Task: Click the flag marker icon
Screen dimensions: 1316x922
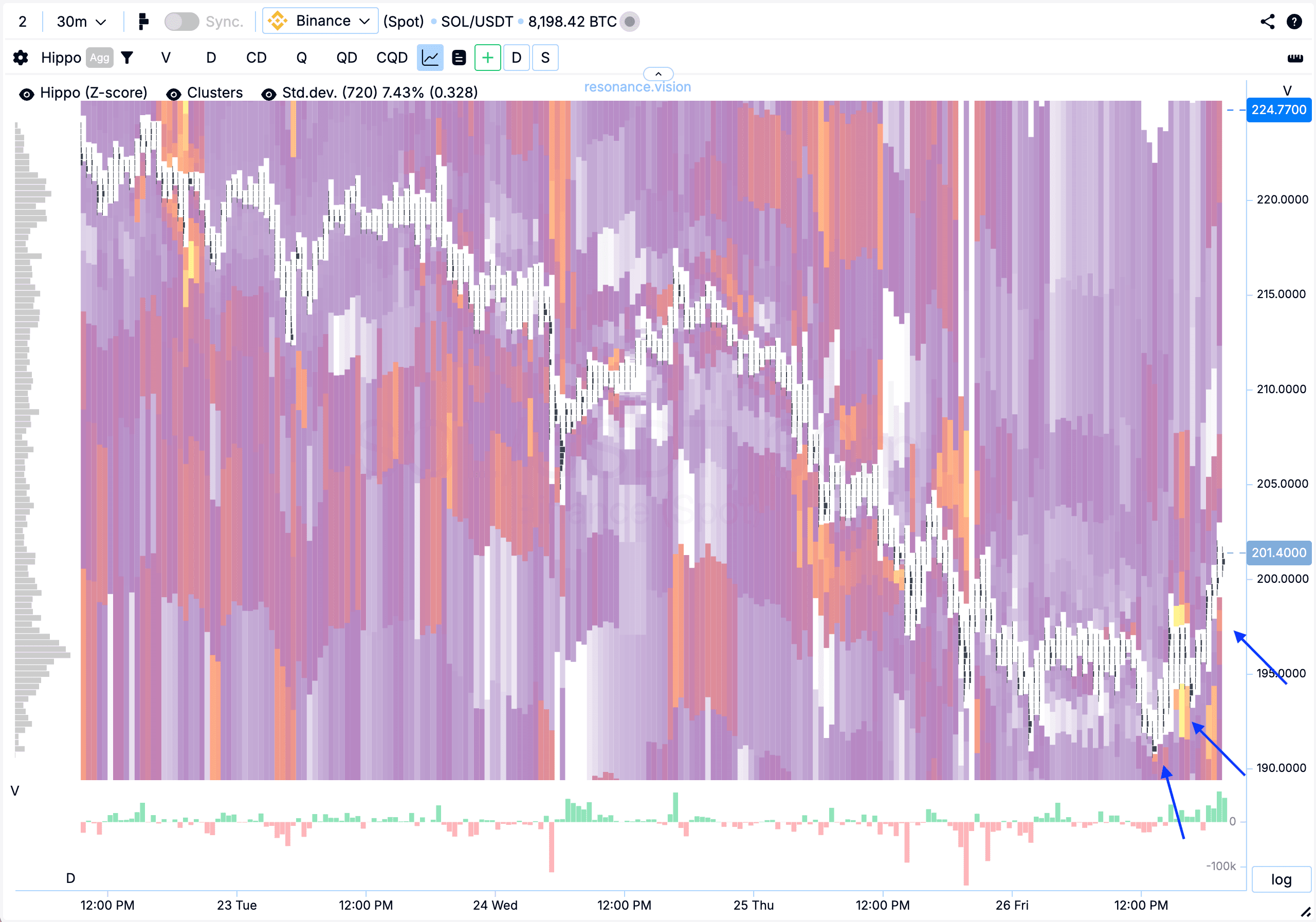Action: coord(143,22)
